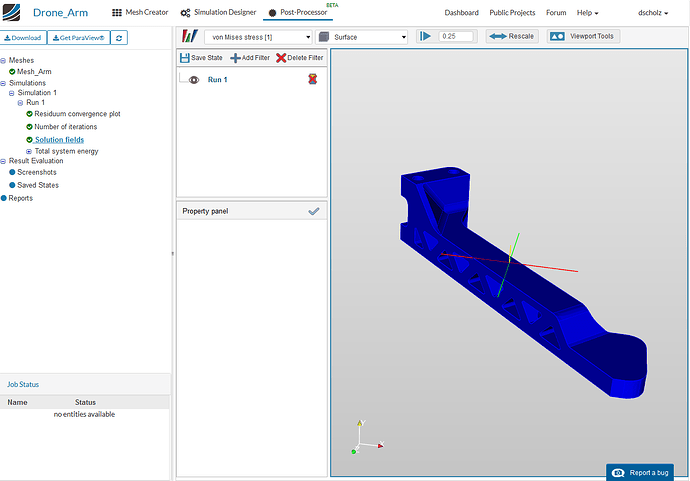Viewport: 690px width, 481px height.
Task: Click the color legend icon in toolbar
Action: pos(190,36)
